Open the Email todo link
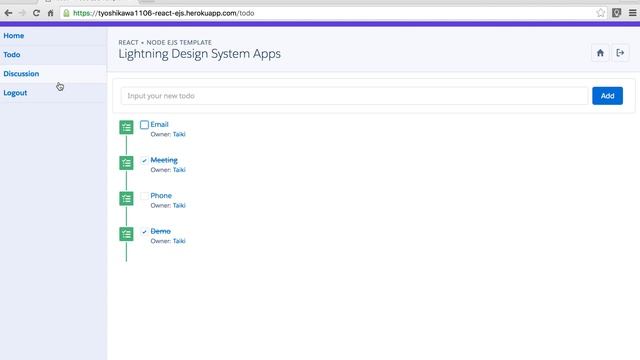Screen dimensions: 640x360 (159, 124)
